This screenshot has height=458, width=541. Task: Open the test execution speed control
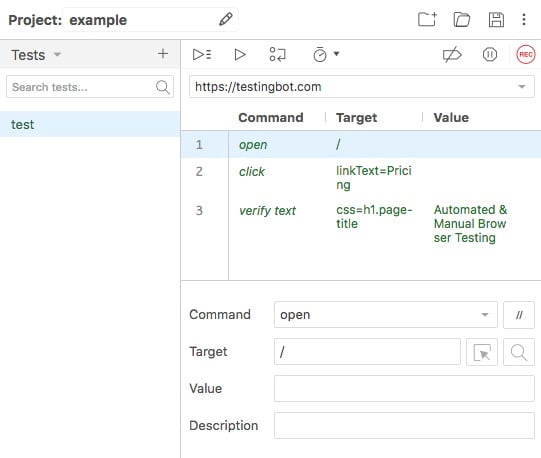326,54
